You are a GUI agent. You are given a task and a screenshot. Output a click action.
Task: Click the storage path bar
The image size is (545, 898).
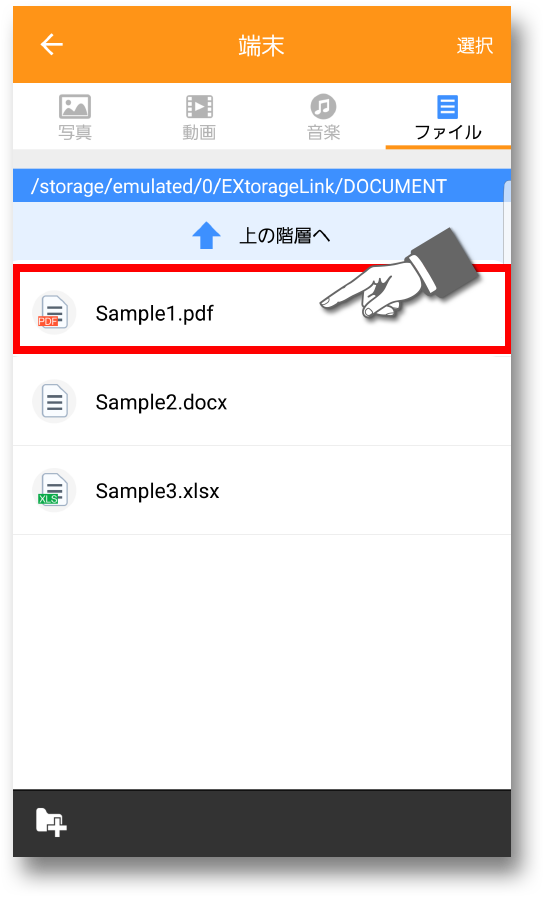262,186
